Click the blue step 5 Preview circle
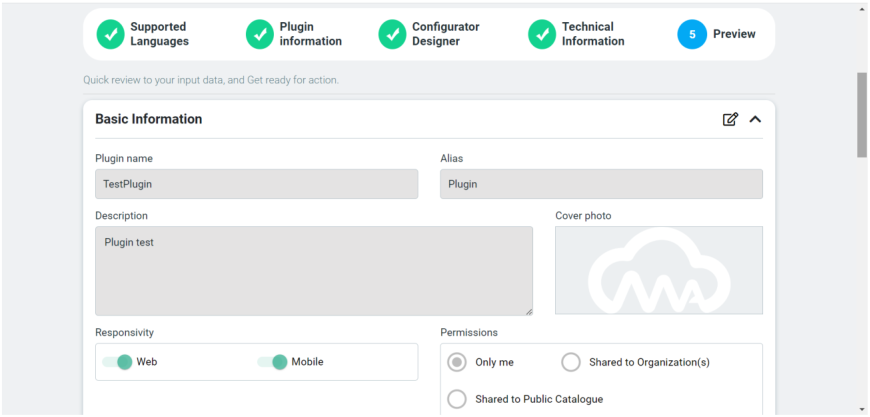The image size is (870, 417). pos(692,34)
